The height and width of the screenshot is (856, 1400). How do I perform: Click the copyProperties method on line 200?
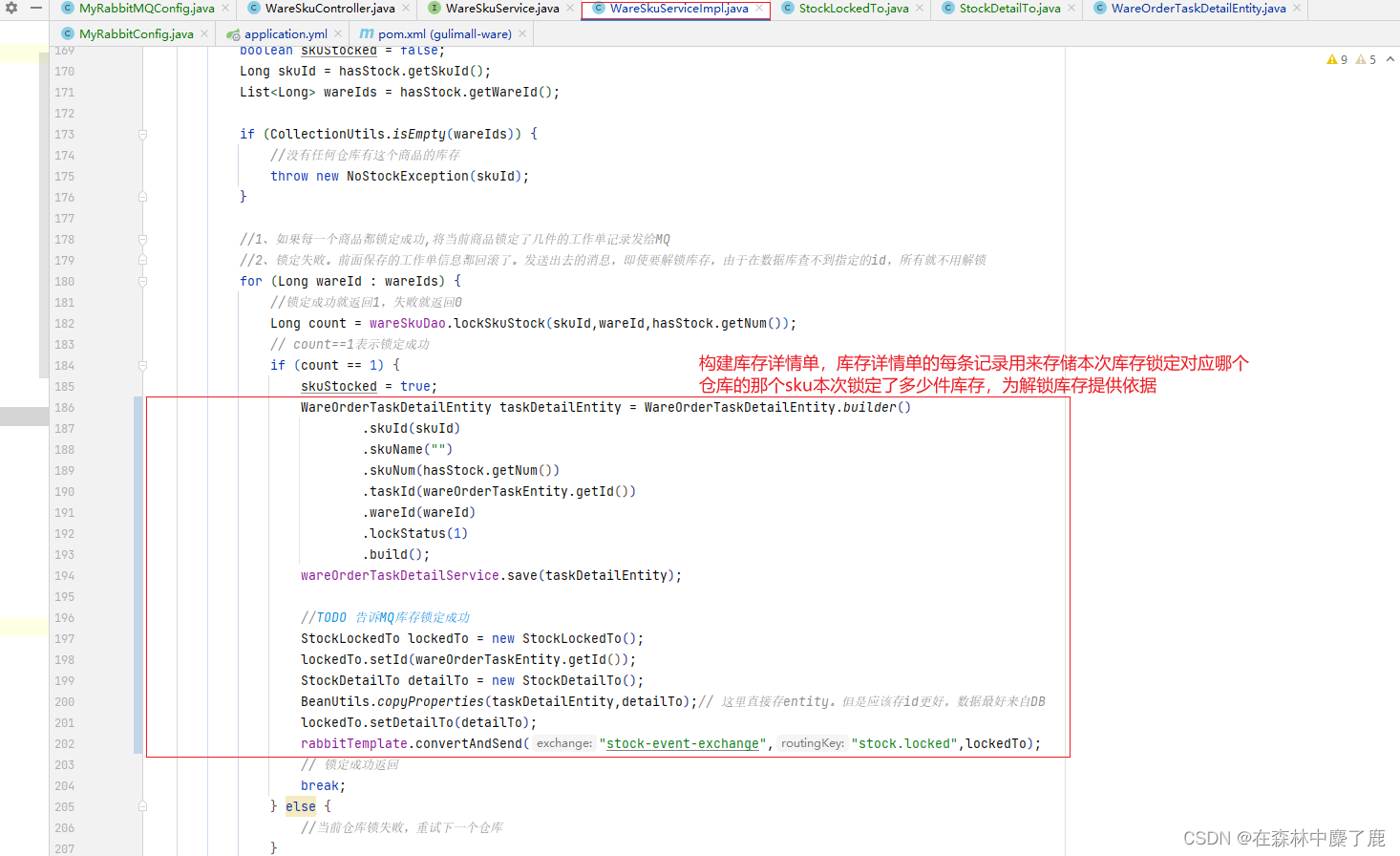(x=431, y=702)
